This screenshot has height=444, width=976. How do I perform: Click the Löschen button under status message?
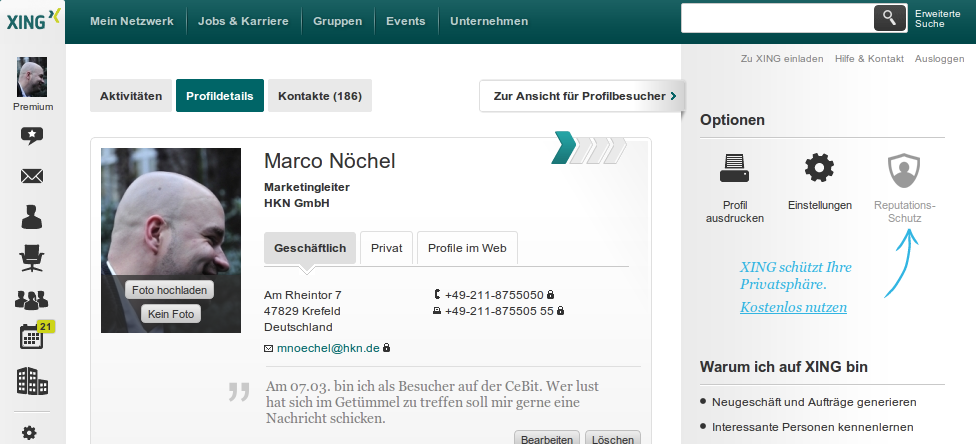(613, 438)
